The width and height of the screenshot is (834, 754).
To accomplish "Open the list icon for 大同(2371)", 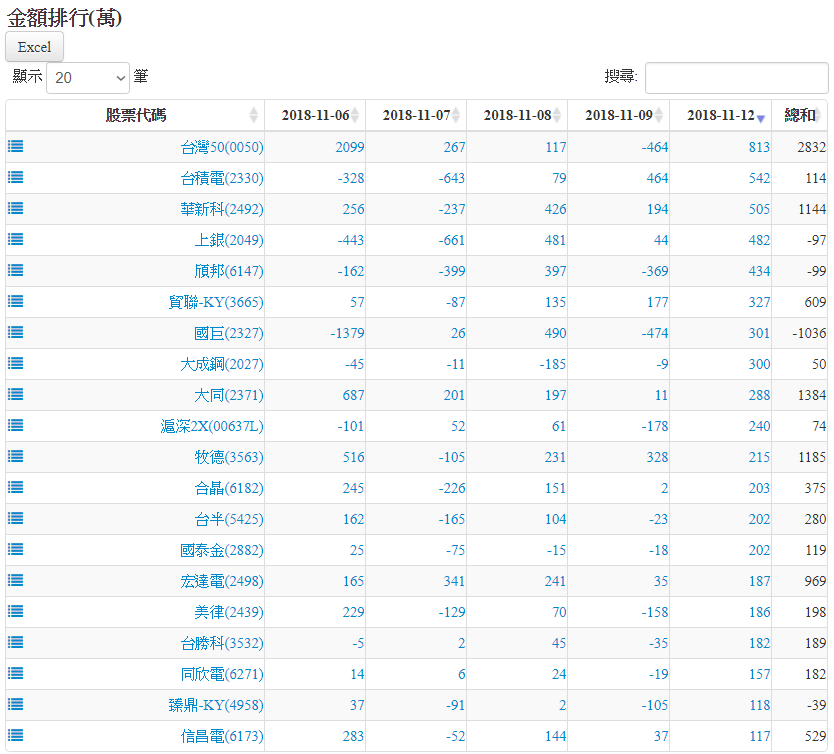I will [16, 394].
